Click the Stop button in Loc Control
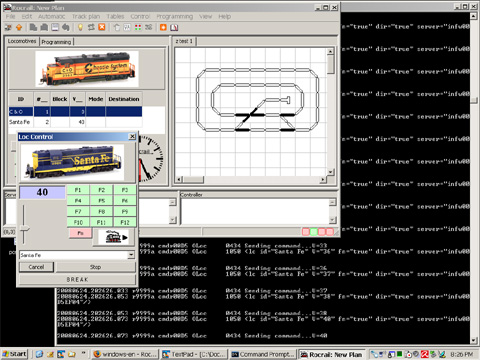This screenshot has width=480, height=360. 95,267
